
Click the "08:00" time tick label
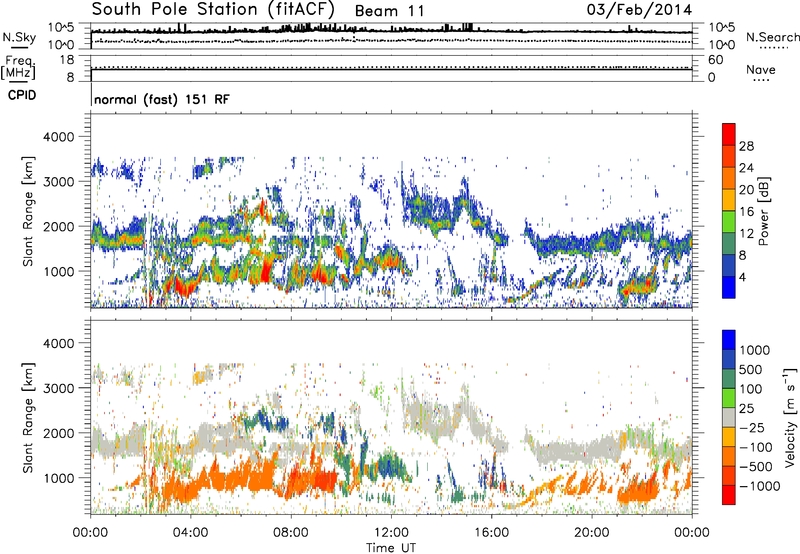291,533
